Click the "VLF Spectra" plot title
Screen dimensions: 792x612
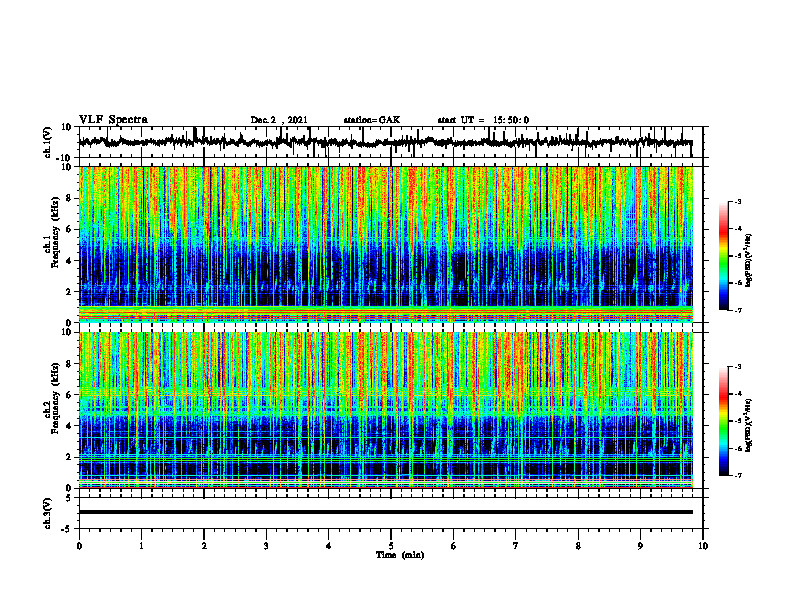113,120
